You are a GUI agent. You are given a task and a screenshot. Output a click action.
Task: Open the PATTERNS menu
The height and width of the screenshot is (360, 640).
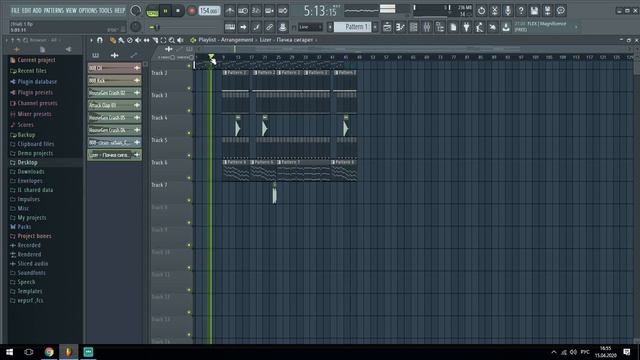(x=53, y=11)
